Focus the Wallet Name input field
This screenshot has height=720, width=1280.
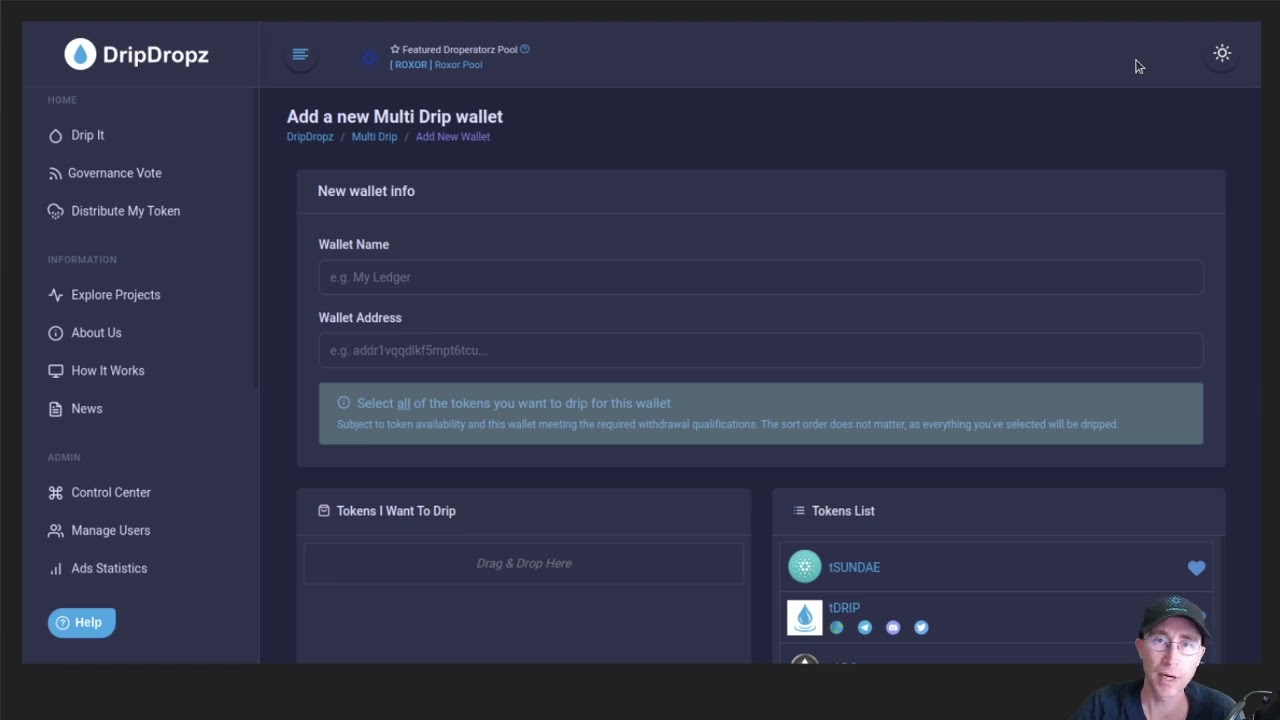[761, 277]
